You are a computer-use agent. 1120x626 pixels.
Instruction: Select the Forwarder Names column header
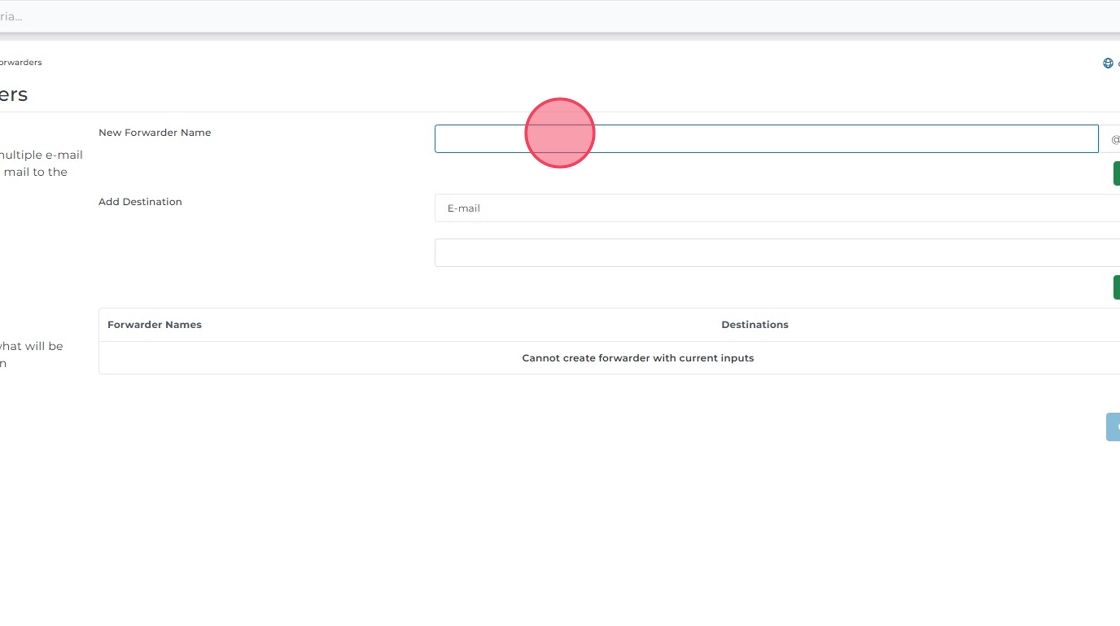(155, 325)
